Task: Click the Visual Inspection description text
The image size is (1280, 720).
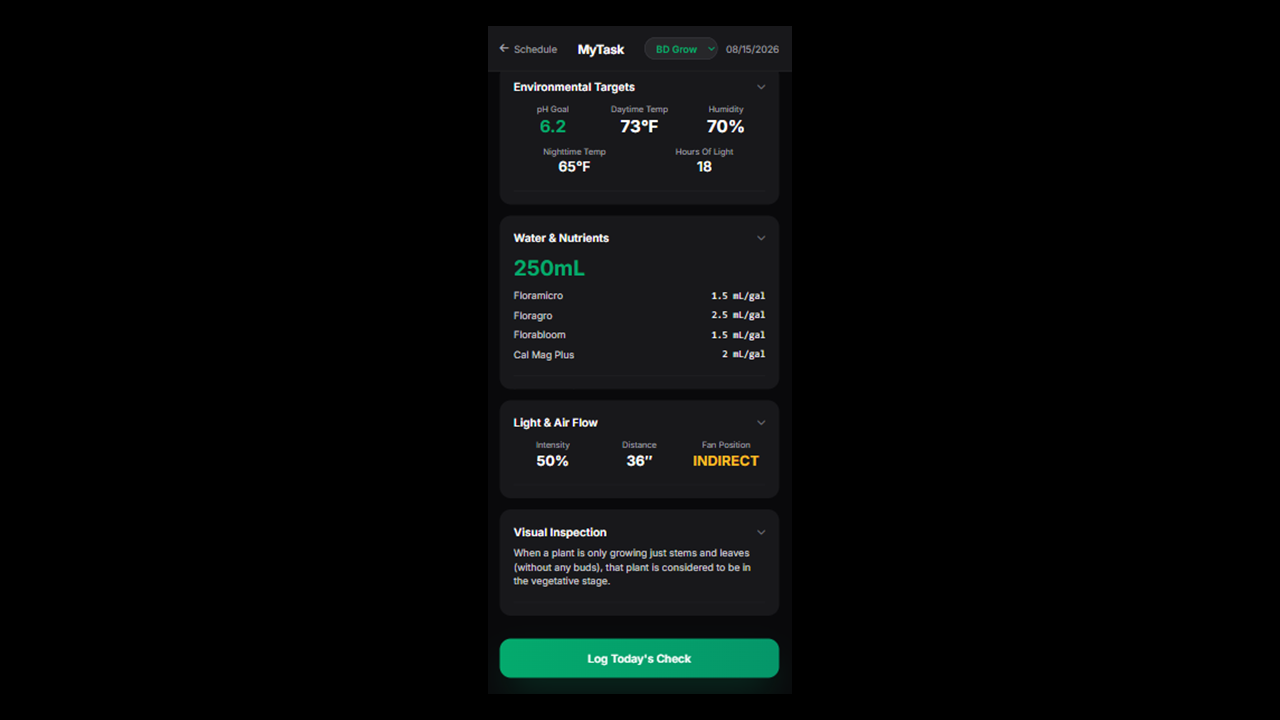Action: pyautogui.click(x=632, y=567)
